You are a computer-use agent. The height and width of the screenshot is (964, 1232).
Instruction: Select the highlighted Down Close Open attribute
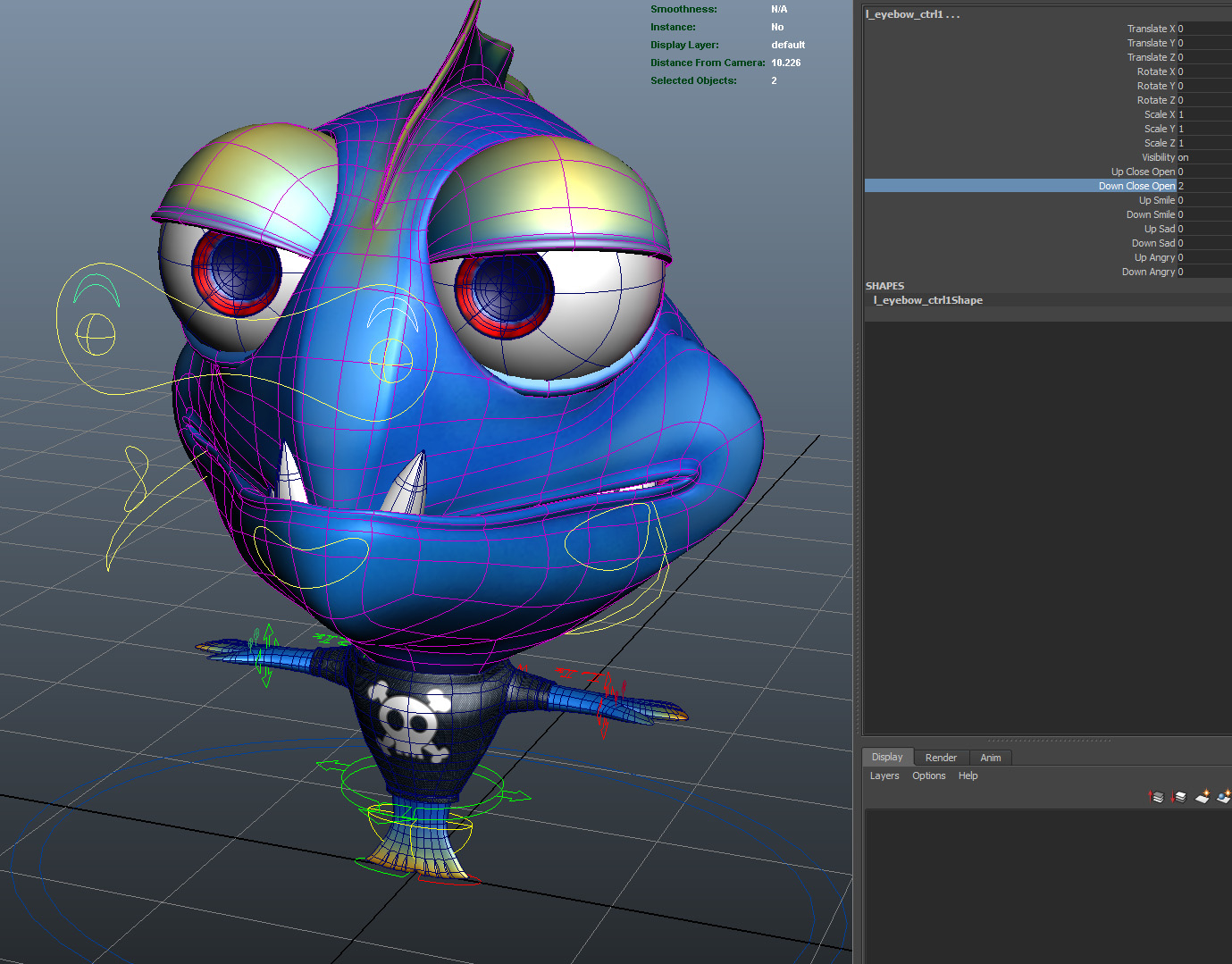click(x=1136, y=186)
